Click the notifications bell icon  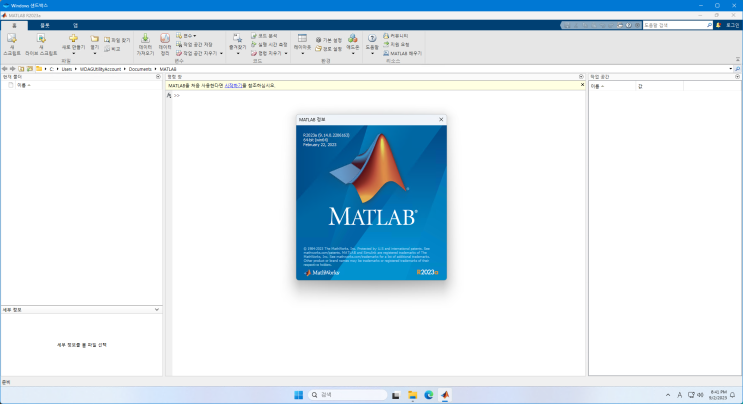(718, 25)
